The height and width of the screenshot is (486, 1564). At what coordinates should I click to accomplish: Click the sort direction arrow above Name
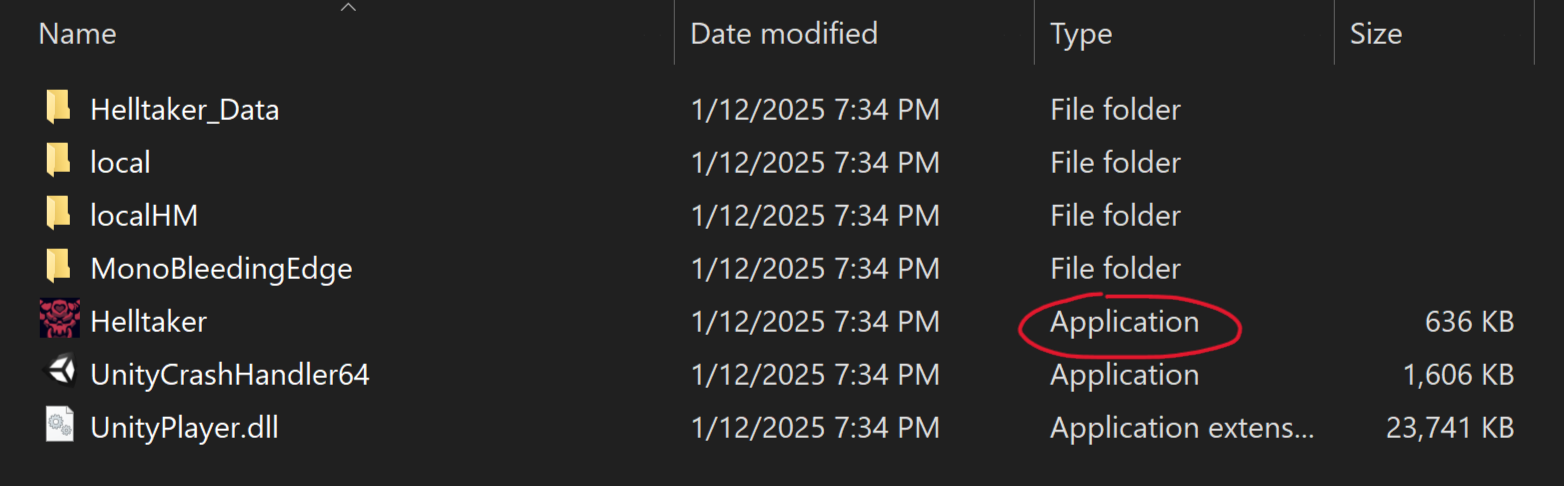(348, 7)
